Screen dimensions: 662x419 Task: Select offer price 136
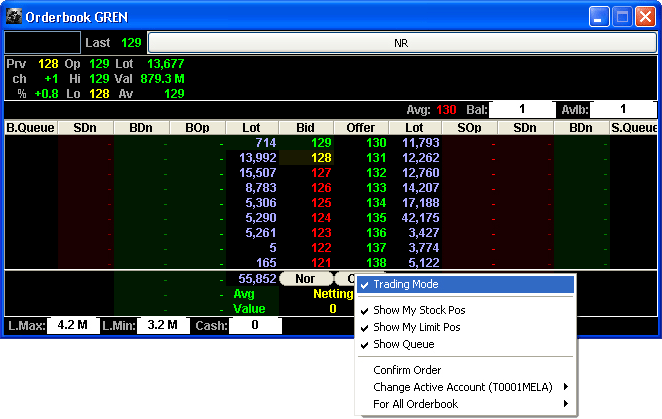(376, 233)
